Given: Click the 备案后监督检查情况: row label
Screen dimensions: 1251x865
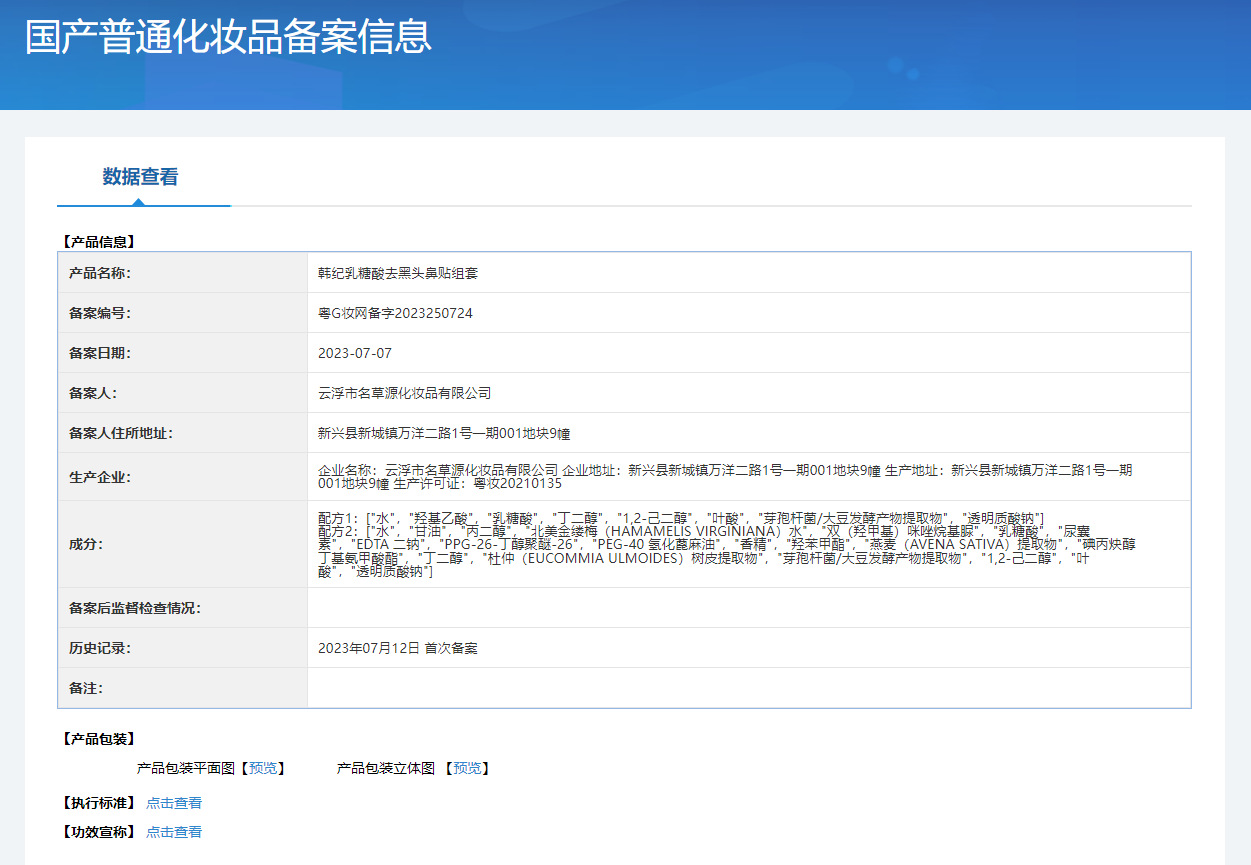Looking at the screenshot, I should pyautogui.click(x=135, y=608).
